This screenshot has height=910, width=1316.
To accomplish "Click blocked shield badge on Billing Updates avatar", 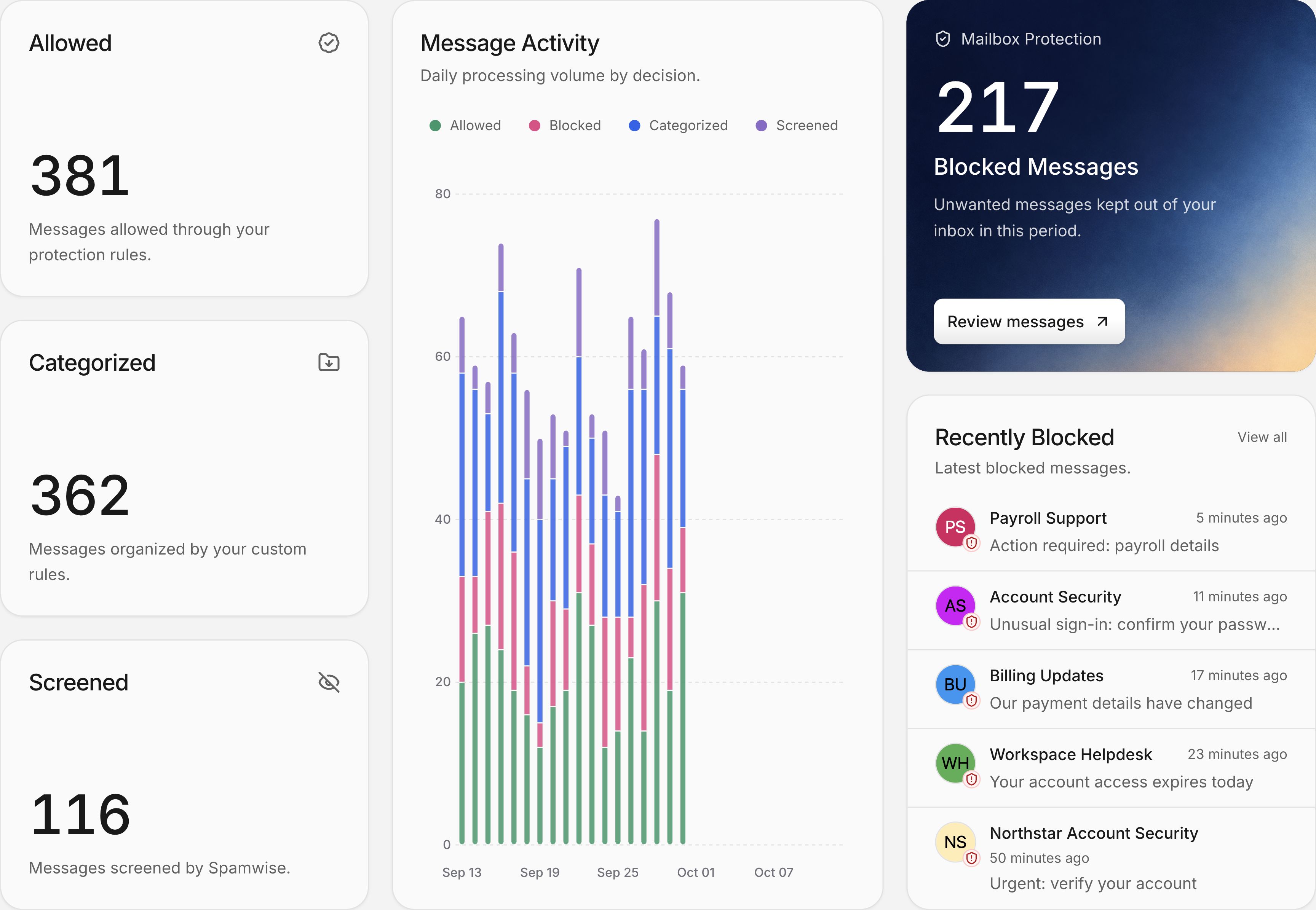I will point(971,700).
